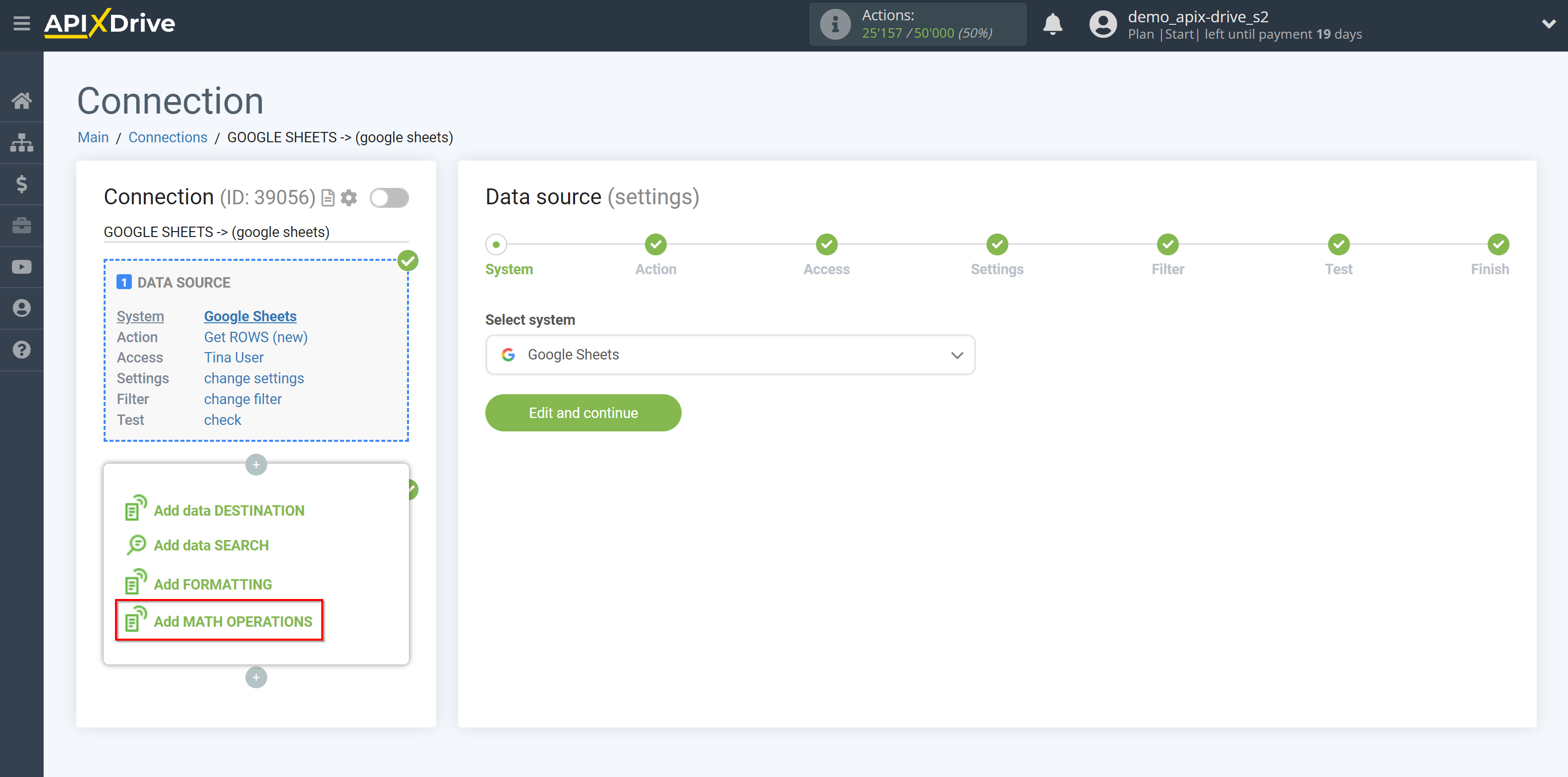Toggle the connection on/off switch

[389, 198]
